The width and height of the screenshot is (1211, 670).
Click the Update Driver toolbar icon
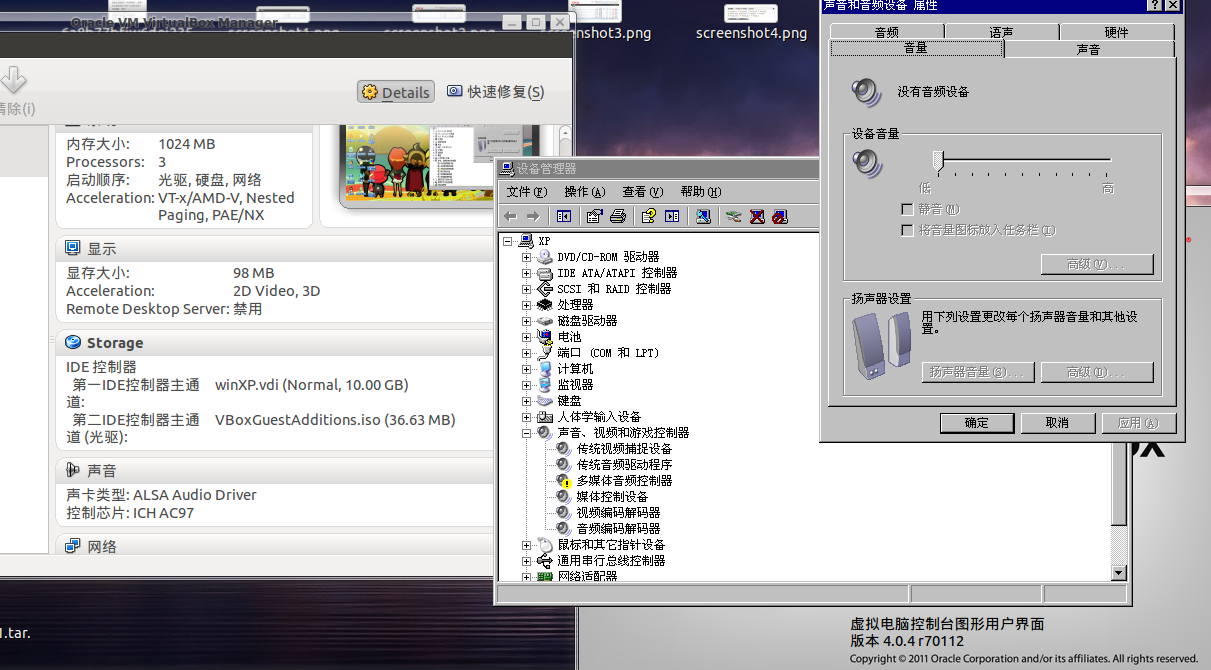click(x=734, y=216)
